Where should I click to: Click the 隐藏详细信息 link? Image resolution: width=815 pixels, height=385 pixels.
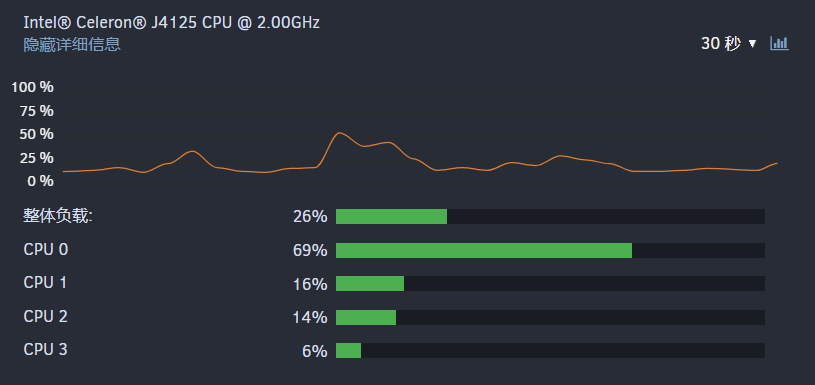coord(72,44)
